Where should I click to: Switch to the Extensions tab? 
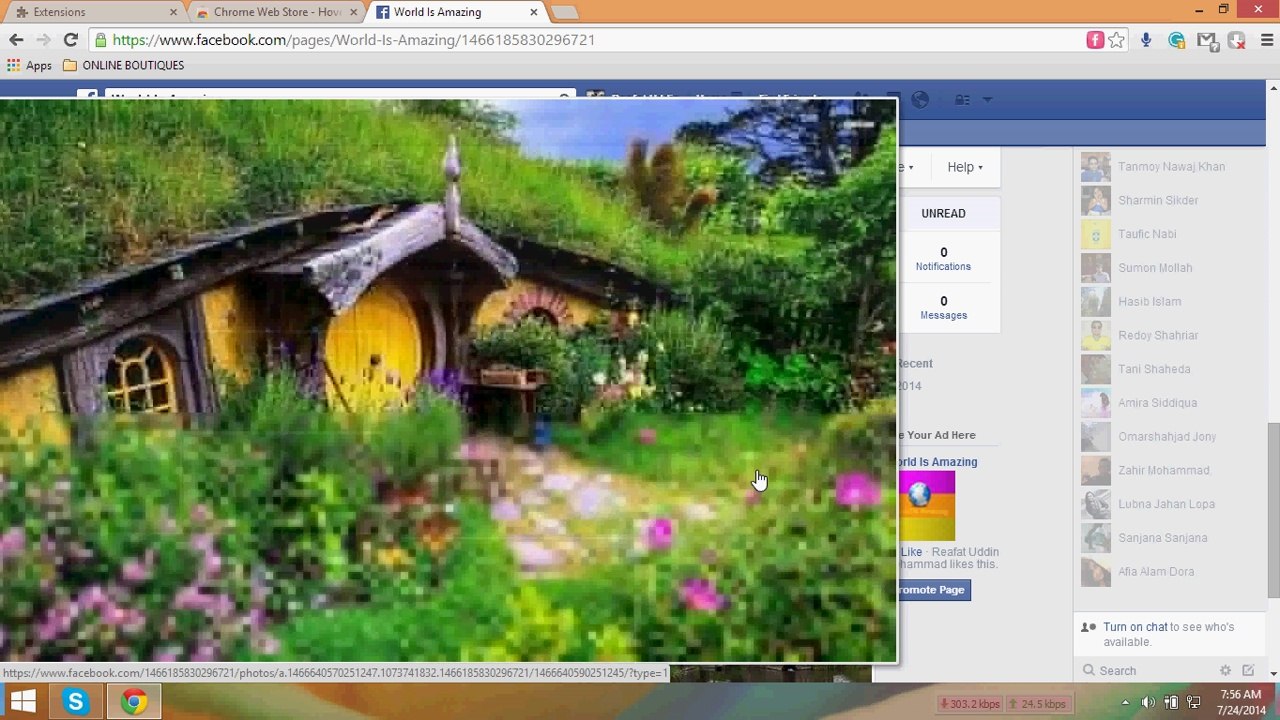pyautogui.click(x=95, y=12)
